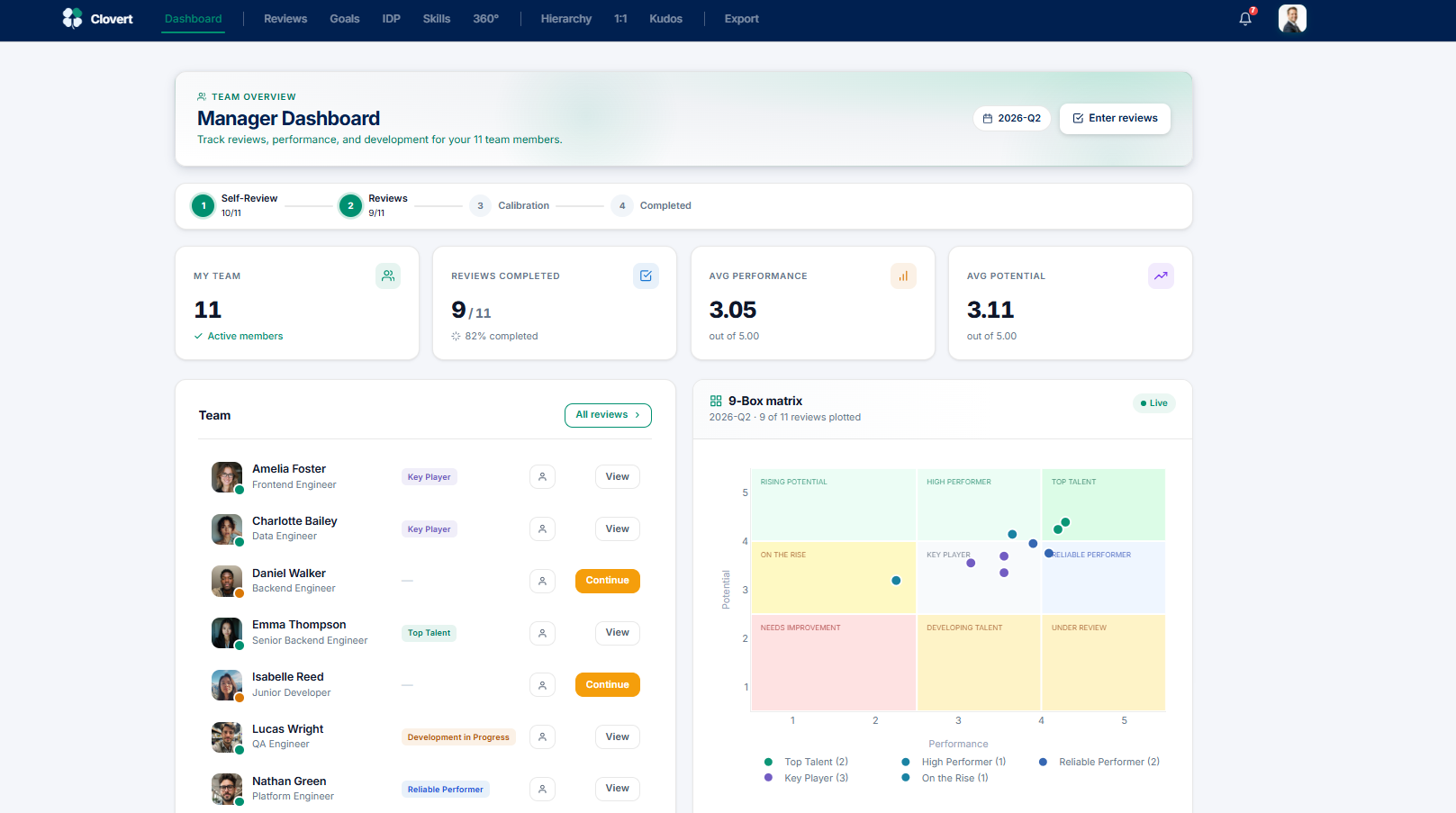Open the Export nav item

coord(742,19)
